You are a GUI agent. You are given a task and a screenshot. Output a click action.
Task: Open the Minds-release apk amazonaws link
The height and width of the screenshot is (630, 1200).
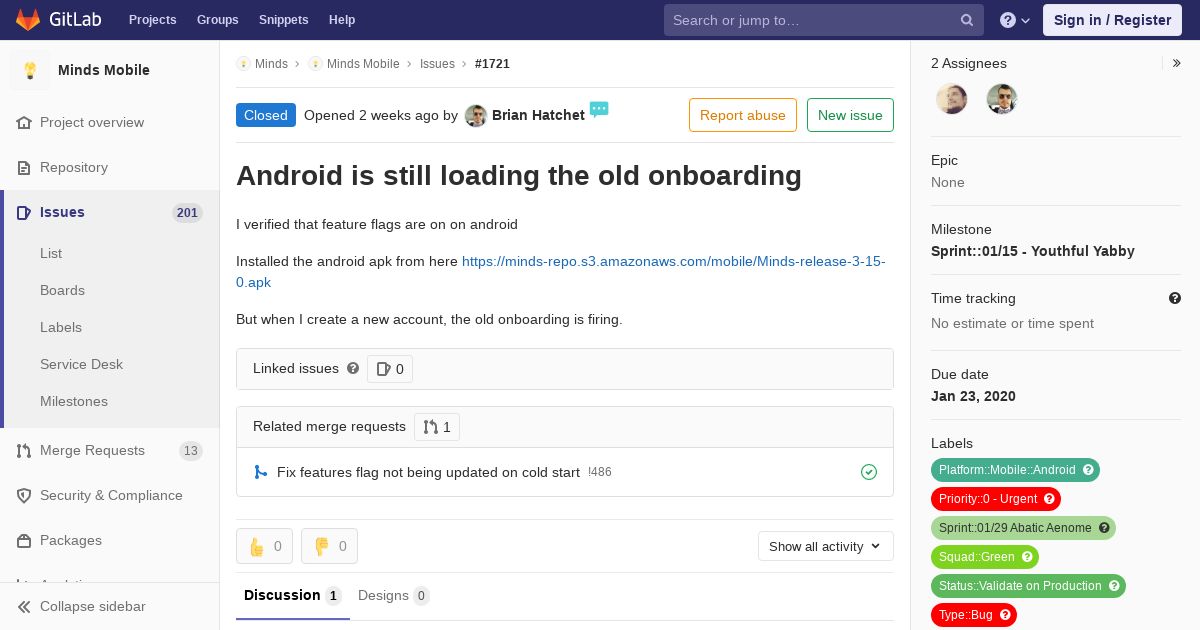561,272
